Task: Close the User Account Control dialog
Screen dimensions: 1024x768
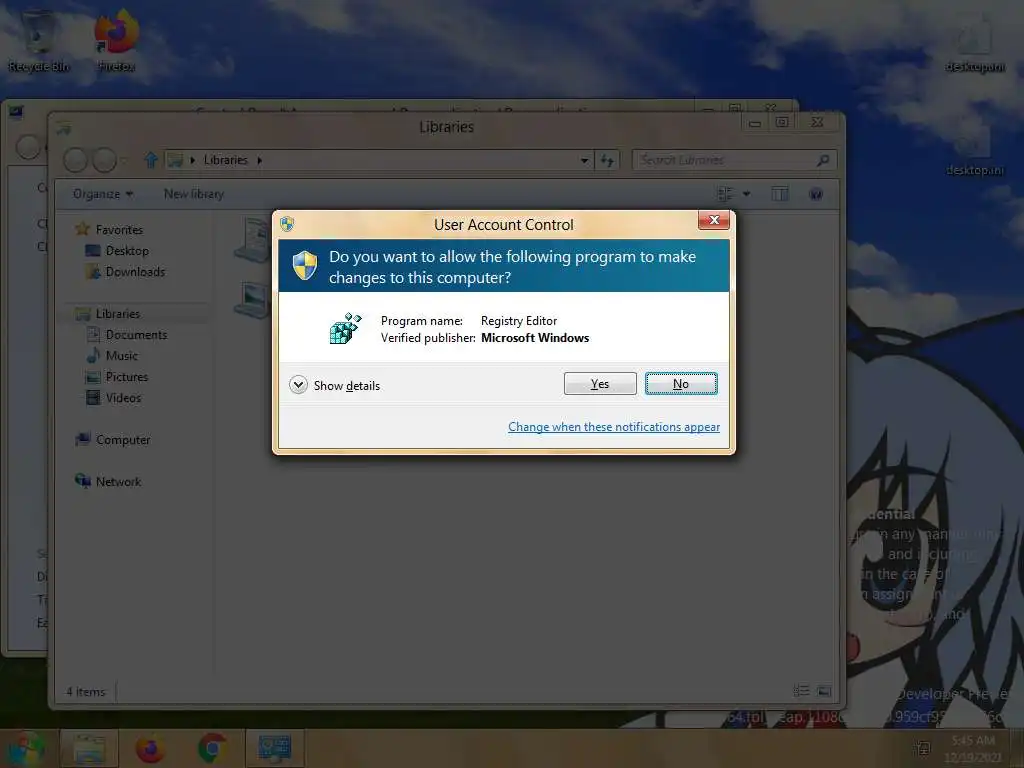Action: coord(714,220)
